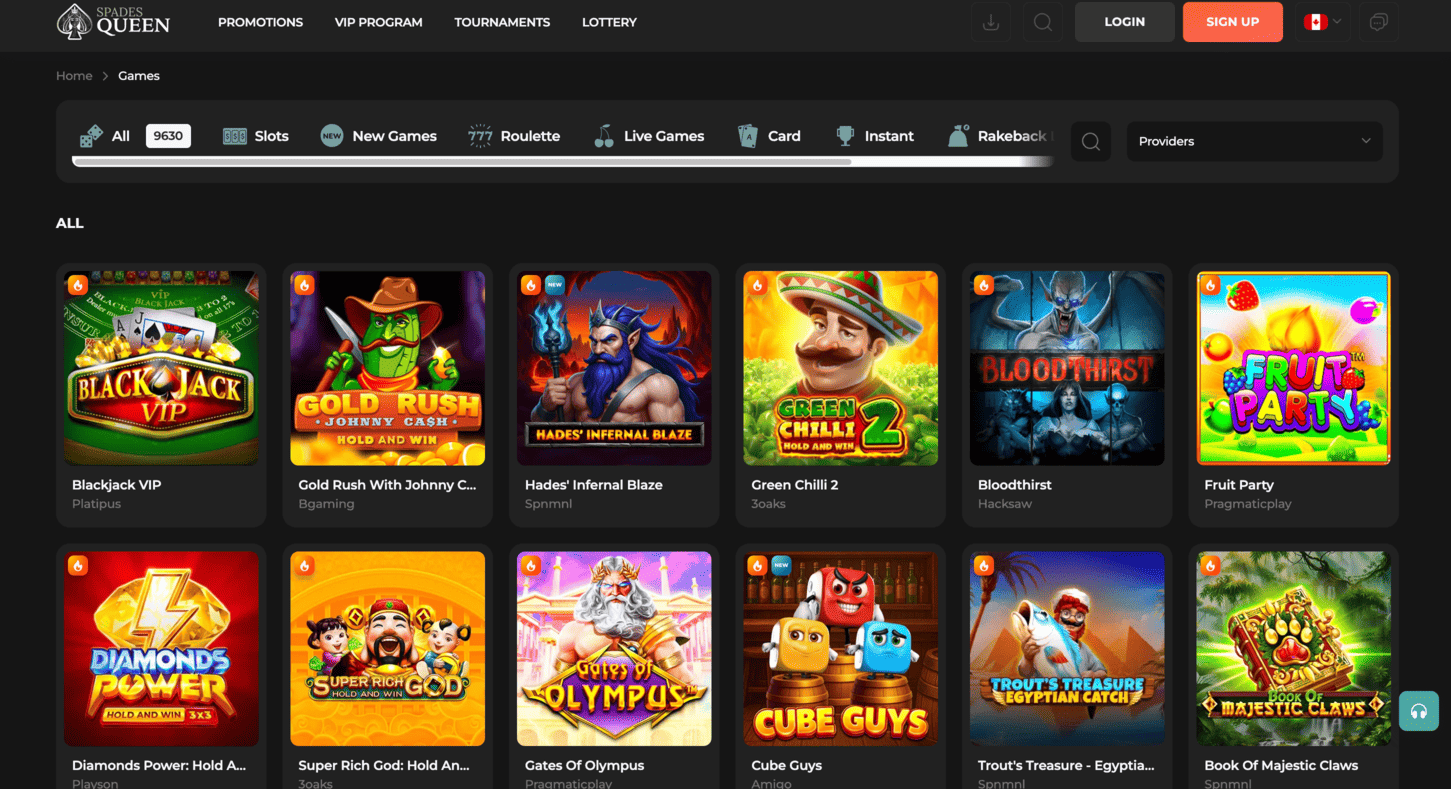Click the Card category icon
Viewport: 1451px width, 789px height.
click(747, 136)
